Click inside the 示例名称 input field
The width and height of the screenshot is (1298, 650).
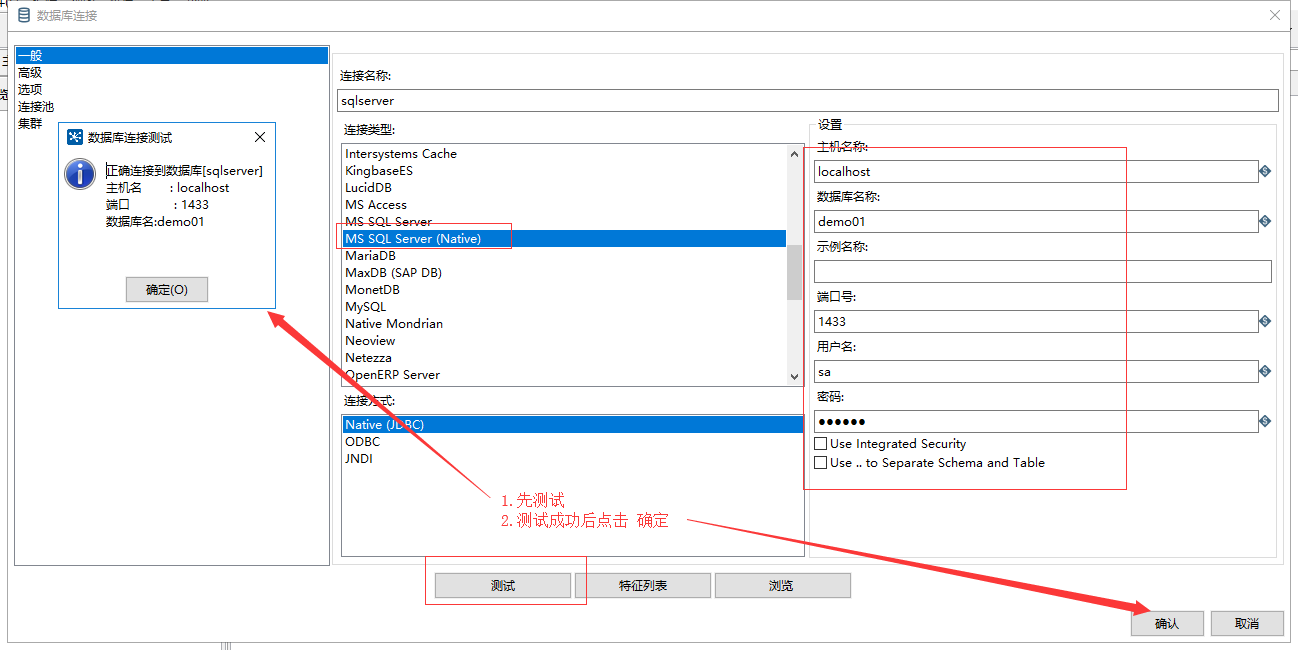[x=1040, y=271]
